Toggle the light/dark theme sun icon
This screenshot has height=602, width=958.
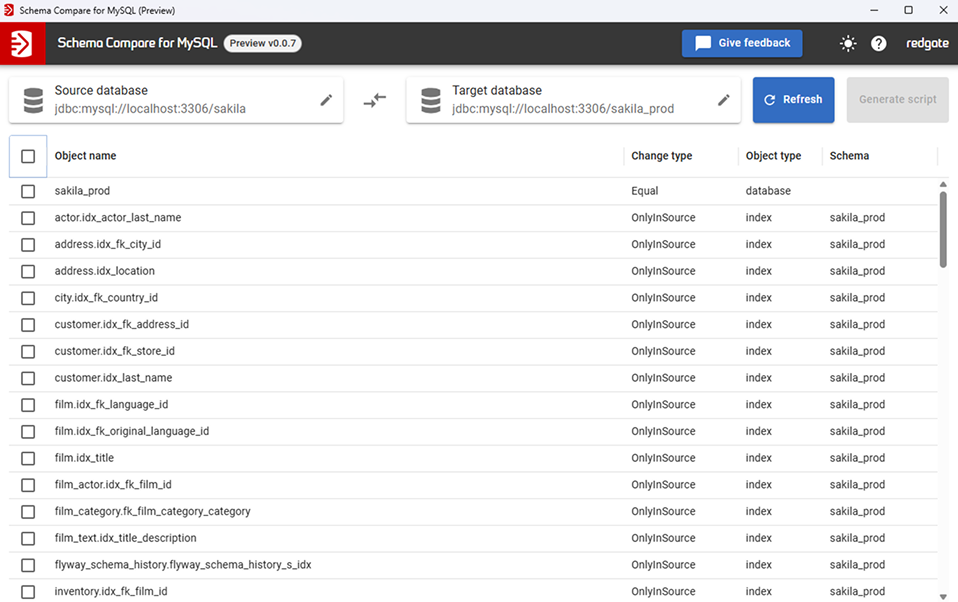coord(847,43)
